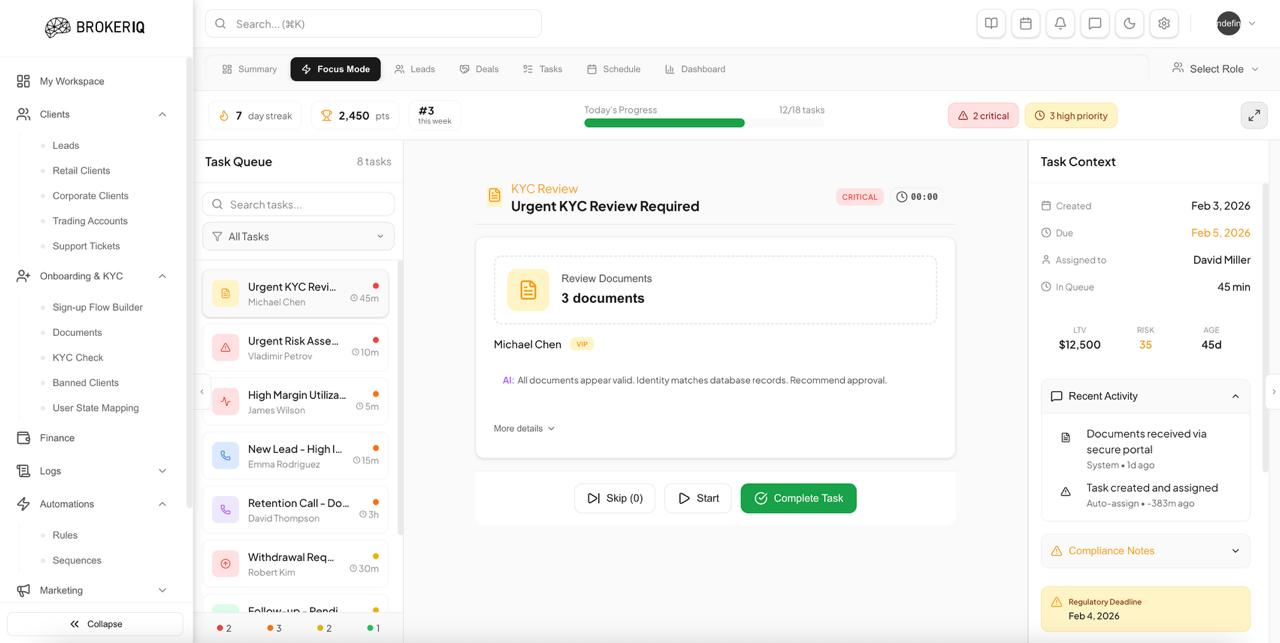Open the Select Role dropdown
The image size is (1280, 643).
(1215, 69)
